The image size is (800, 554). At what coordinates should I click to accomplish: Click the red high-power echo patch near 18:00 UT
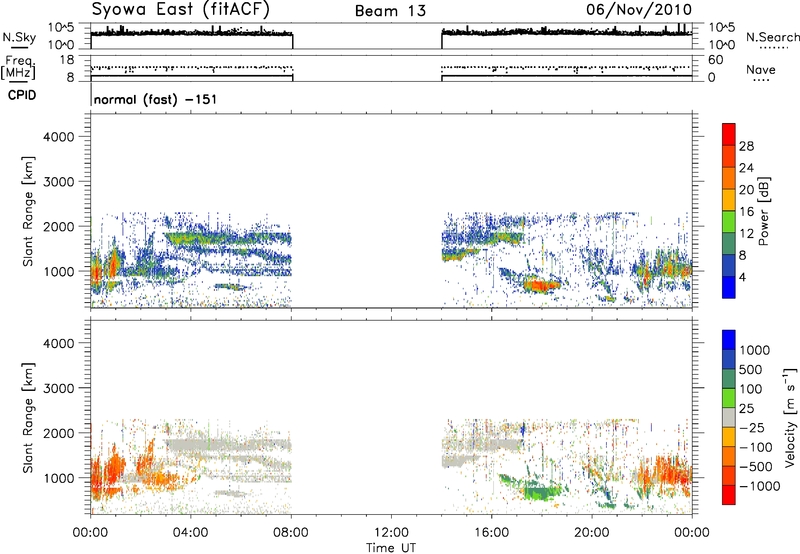coord(542,285)
